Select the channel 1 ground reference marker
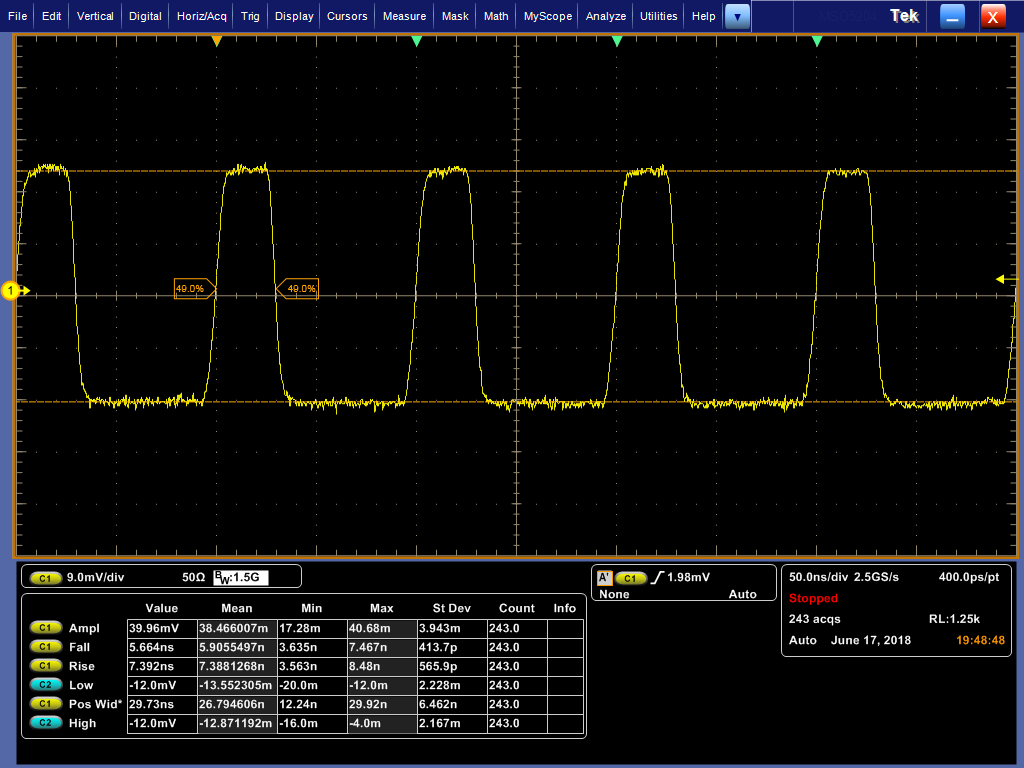Screen dimensions: 1024x768 coord(12,291)
